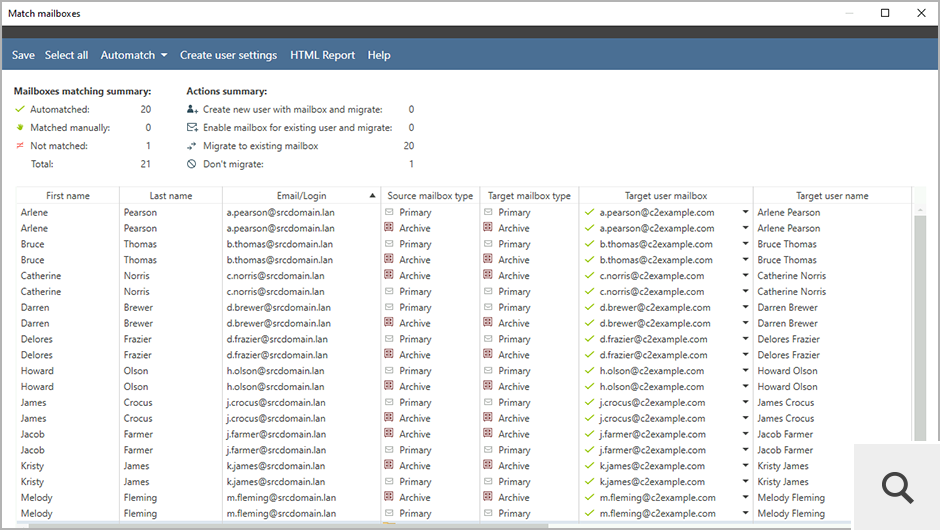The image size is (940, 530).
Task: Click Save in the toolbar
Action: point(23,55)
